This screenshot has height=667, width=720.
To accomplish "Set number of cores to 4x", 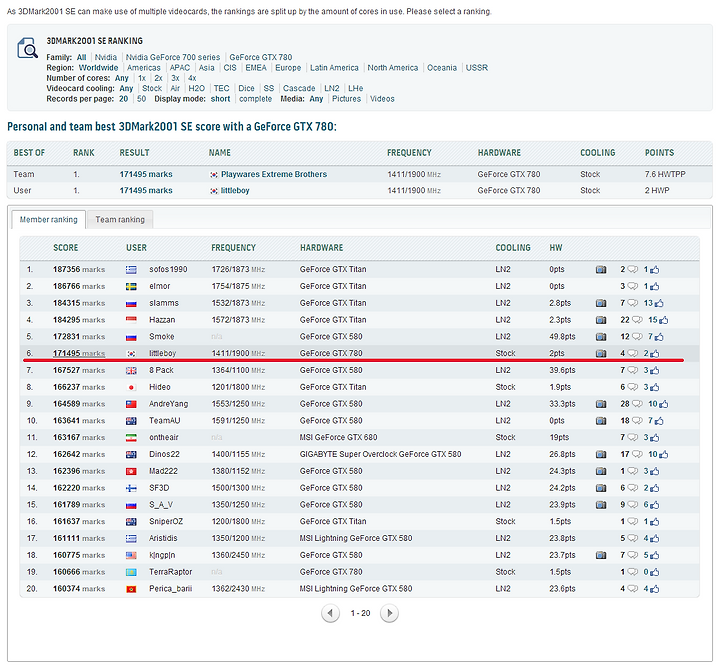I will [x=192, y=78].
